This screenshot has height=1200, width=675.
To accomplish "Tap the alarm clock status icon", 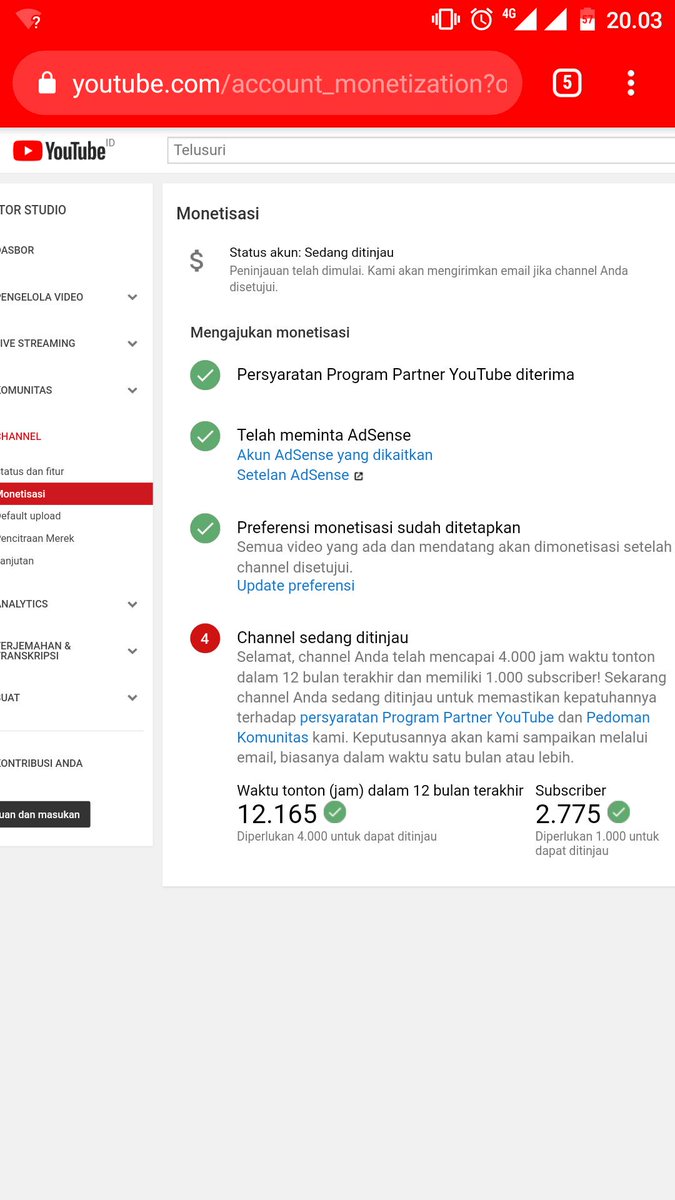I will [x=482, y=19].
